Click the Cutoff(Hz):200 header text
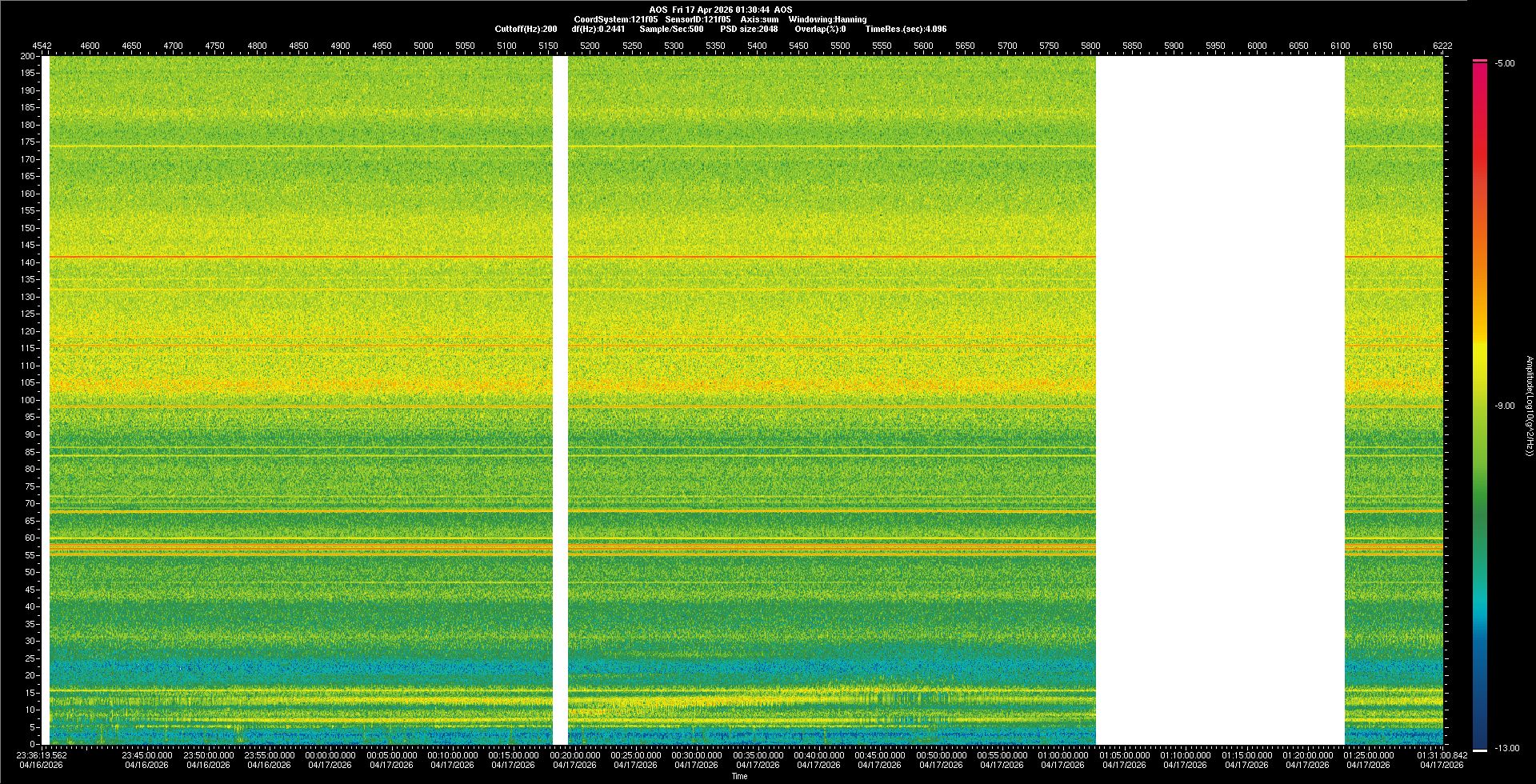1536x784 pixels. click(526, 29)
